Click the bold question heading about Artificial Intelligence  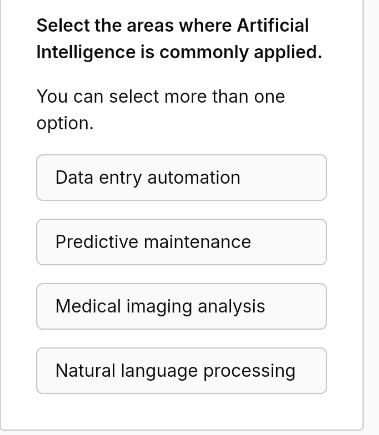pos(179,39)
